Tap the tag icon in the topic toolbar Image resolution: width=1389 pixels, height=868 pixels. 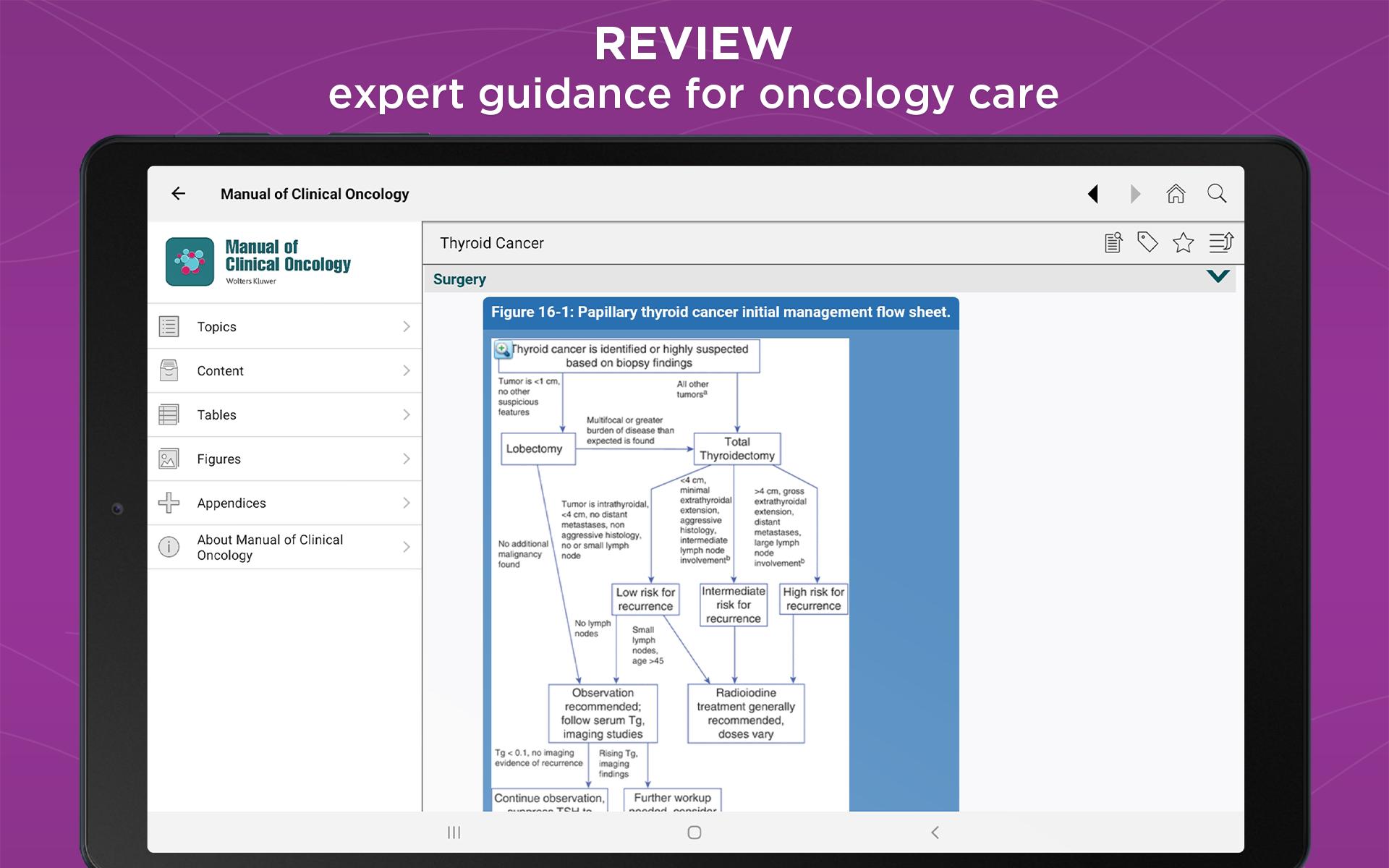coord(1147,242)
